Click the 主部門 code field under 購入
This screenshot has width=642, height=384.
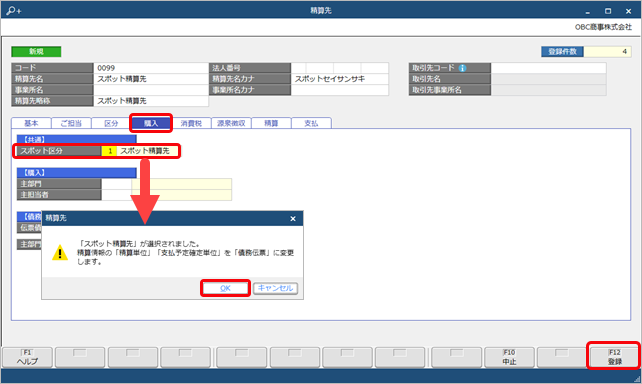116,184
